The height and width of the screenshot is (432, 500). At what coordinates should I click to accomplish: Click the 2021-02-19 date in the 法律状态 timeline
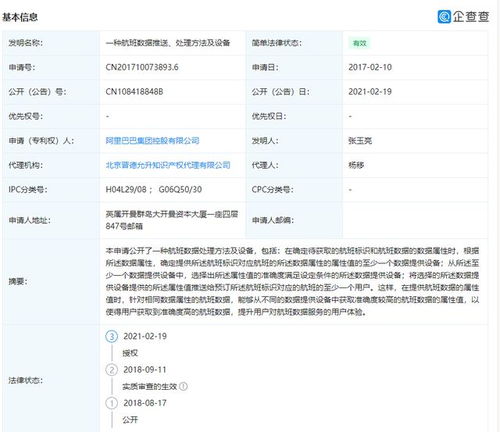[x=145, y=336]
